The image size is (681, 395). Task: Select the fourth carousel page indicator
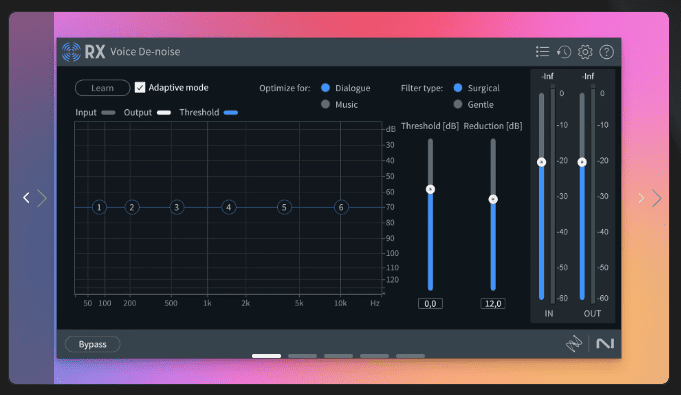(x=374, y=356)
